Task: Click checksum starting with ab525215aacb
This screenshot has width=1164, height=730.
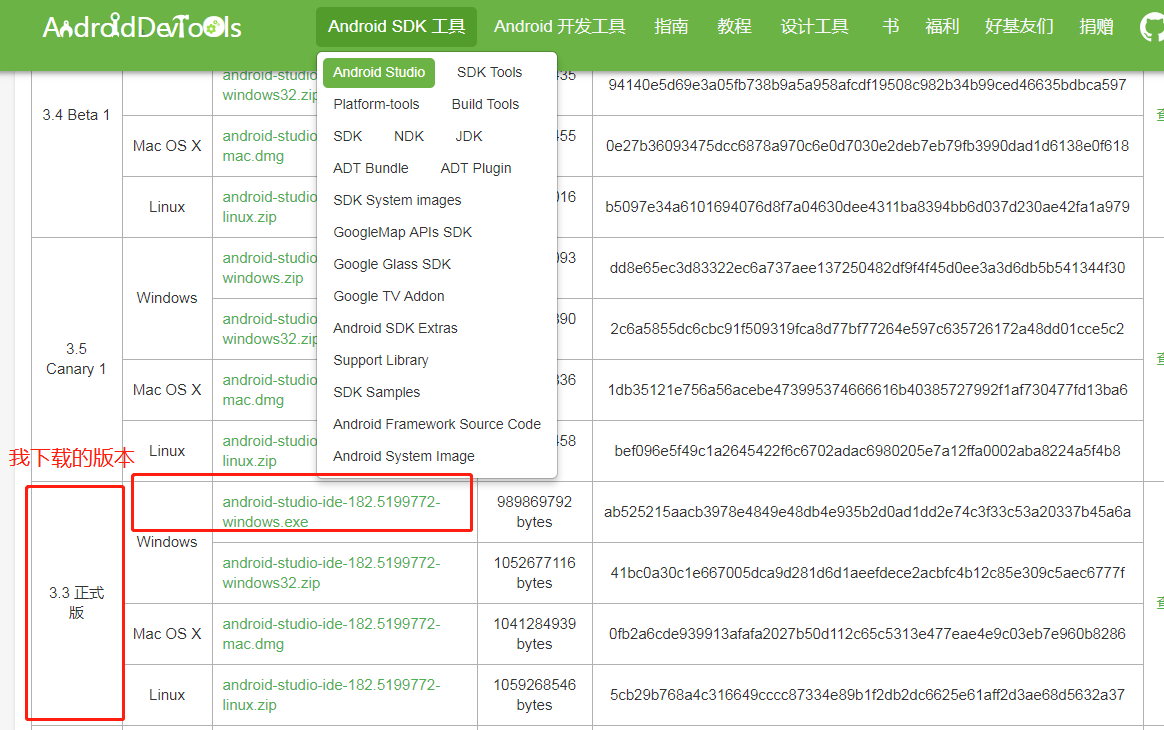Action: (x=867, y=512)
